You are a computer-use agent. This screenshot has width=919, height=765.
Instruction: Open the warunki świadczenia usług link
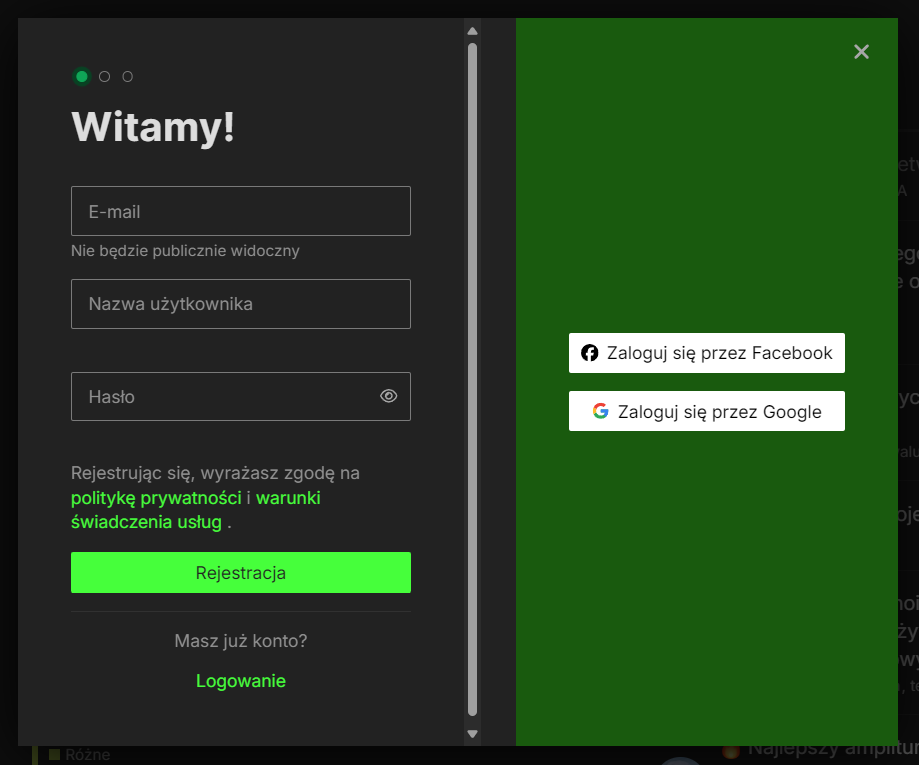[x=196, y=510]
